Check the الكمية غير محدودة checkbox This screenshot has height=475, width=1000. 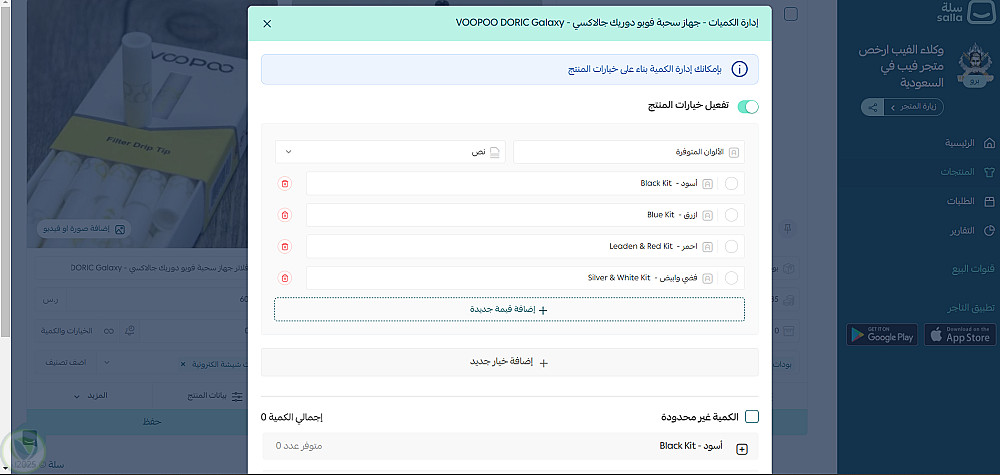click(x=752, y=417)
